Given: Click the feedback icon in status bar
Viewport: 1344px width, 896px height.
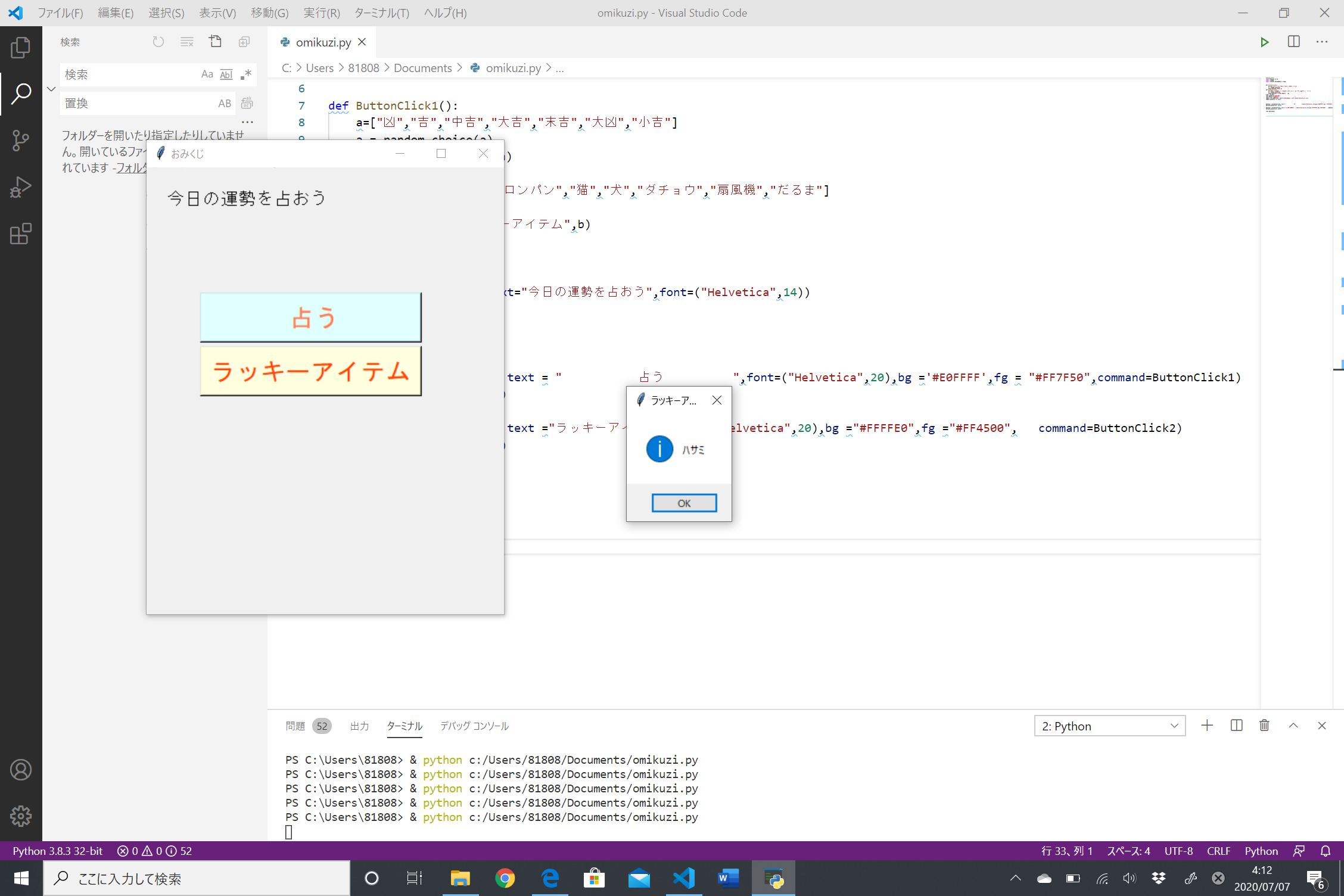Looking at the screenshot, I should click(1299, 851).
